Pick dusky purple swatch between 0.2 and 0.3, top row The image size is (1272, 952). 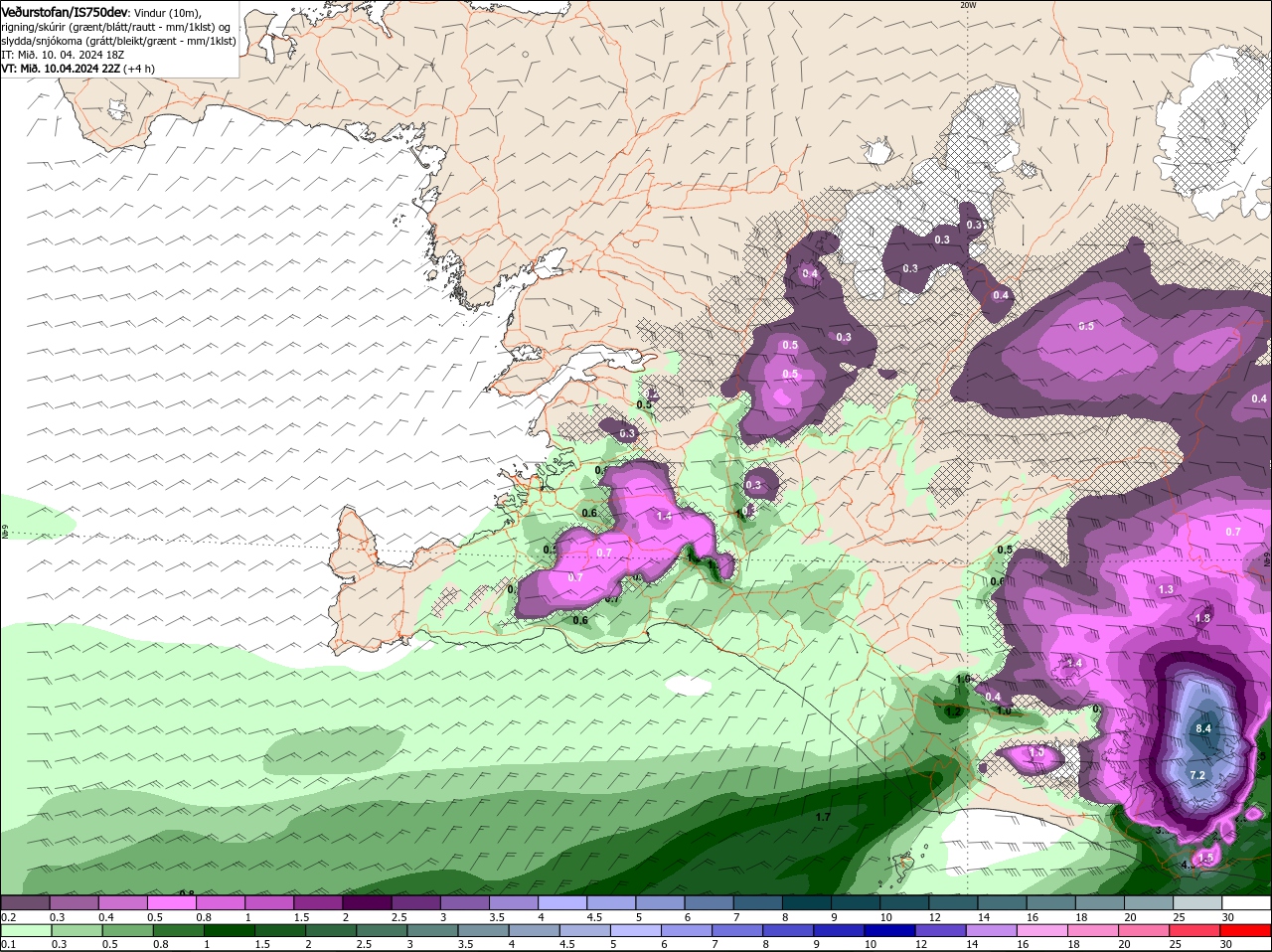(25, 902)
